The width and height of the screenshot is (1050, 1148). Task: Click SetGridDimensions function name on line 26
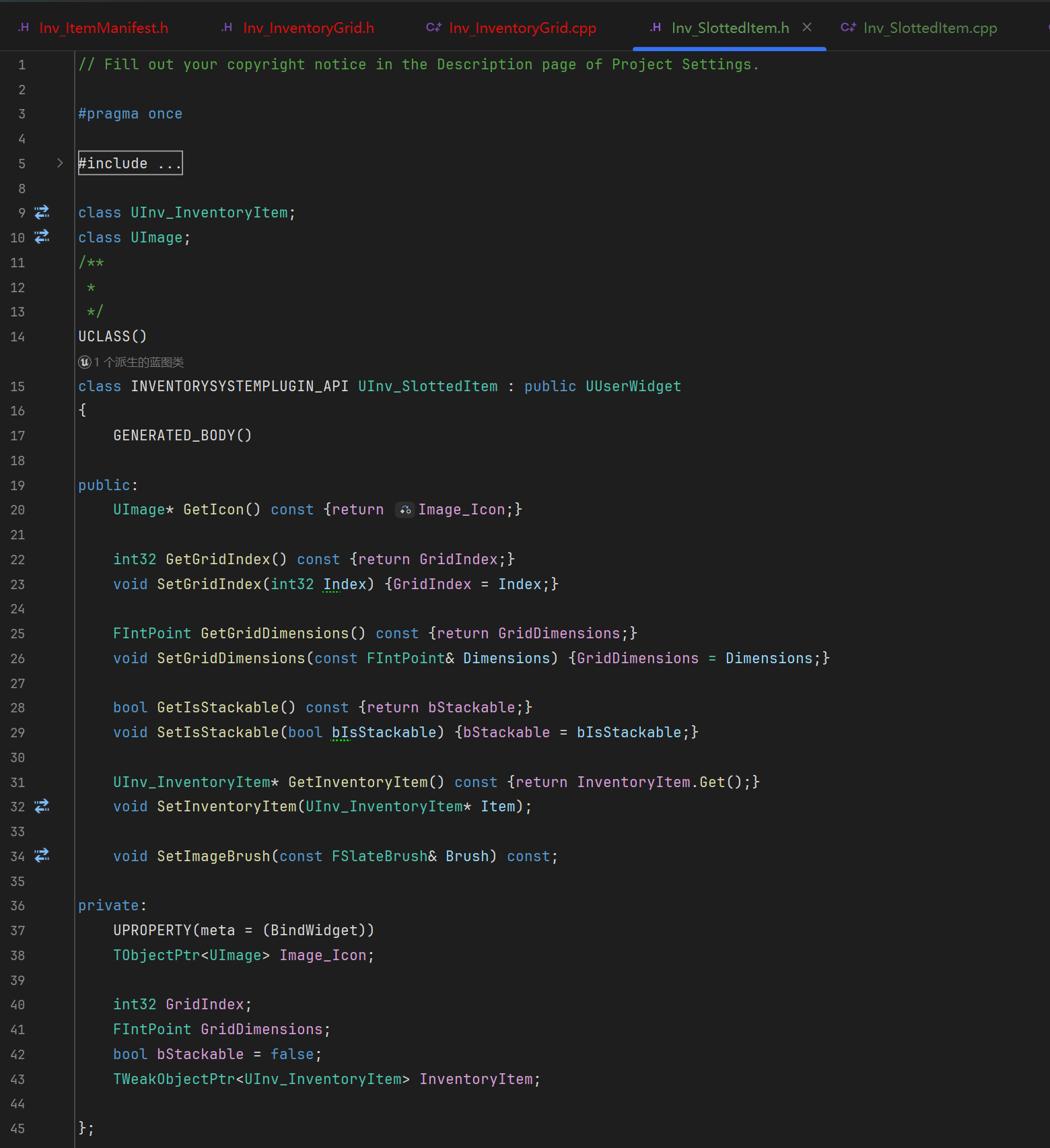(232, 659)
